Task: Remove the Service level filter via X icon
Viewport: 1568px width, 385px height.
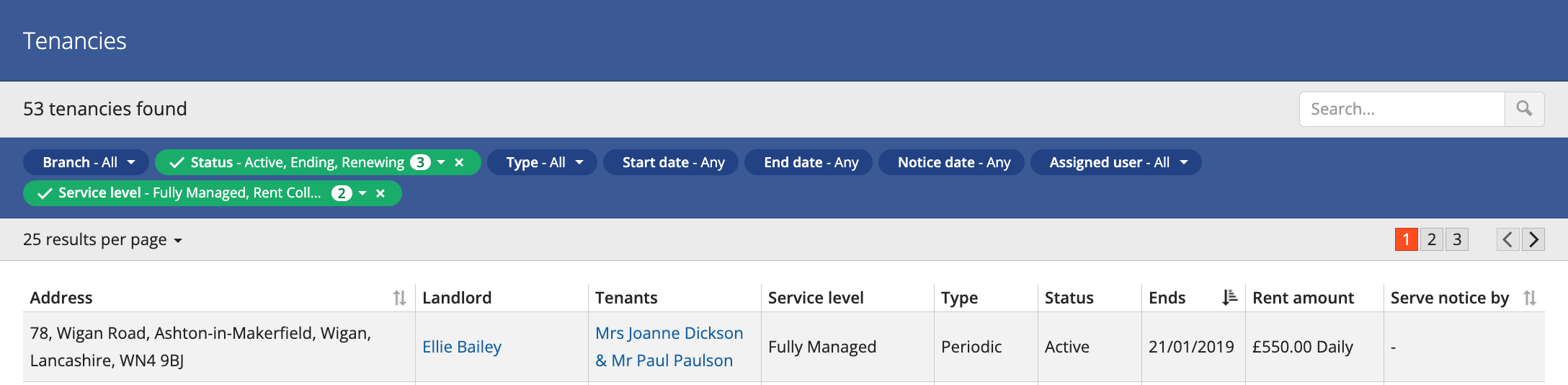Action: [x=380, y=193]
